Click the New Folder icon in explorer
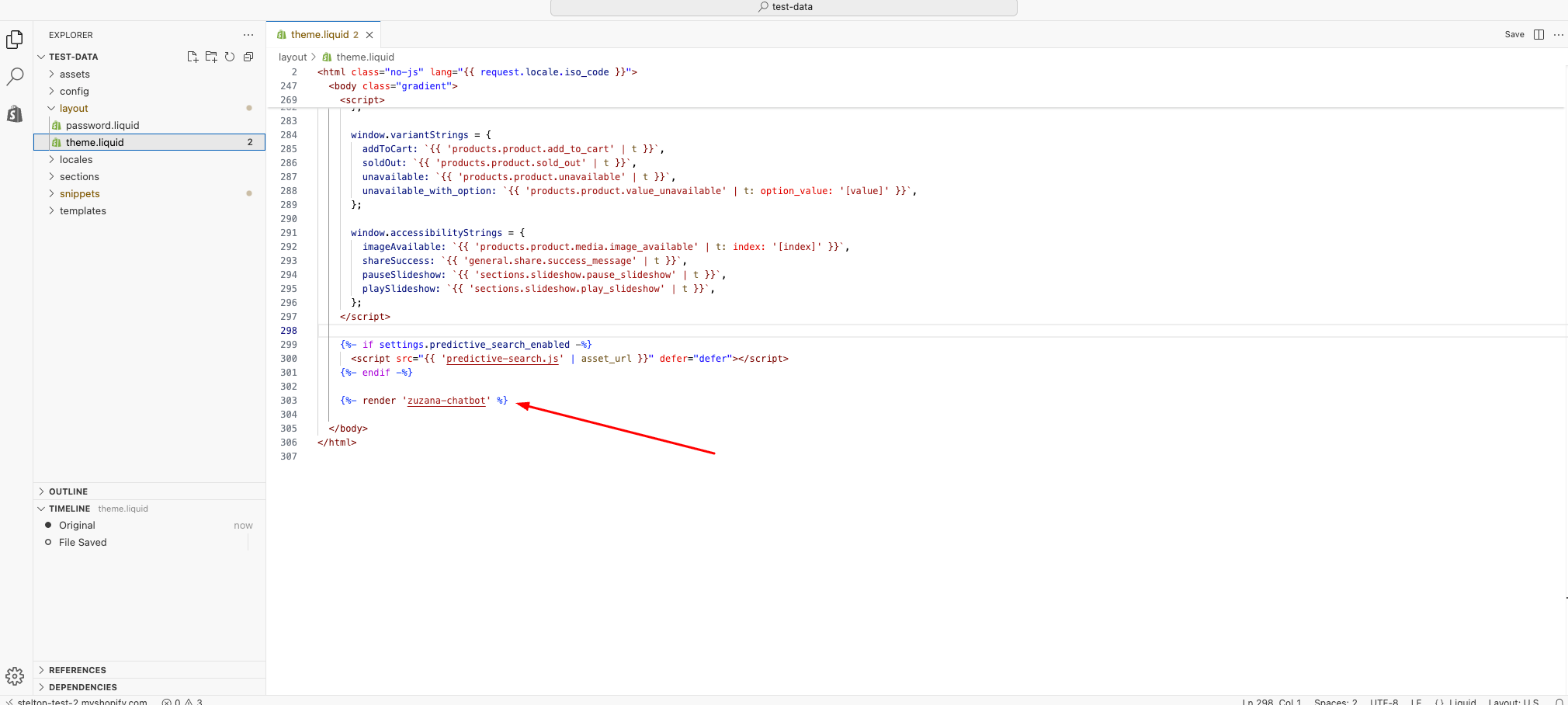The height and width of the screenshot is (705, 1568). pos(211,57)
